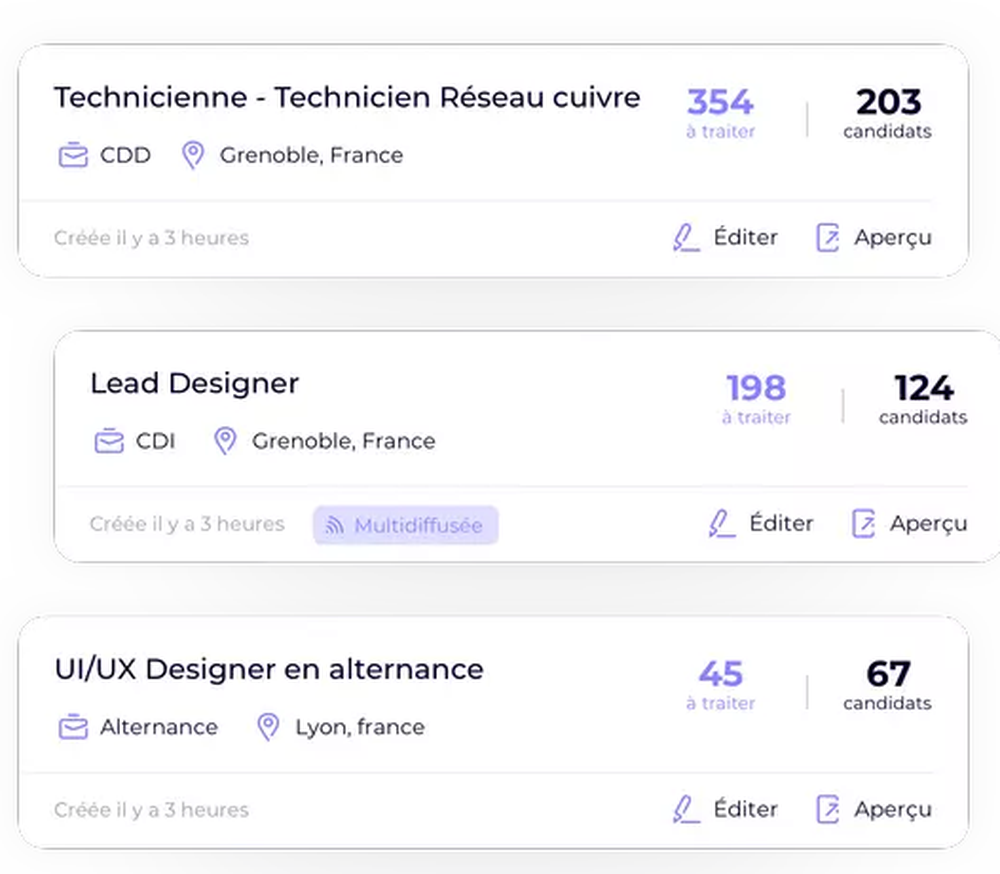View 354 à traiter applications
The height and width of the screenshot is (874, 1000).
tap(721, 113)
